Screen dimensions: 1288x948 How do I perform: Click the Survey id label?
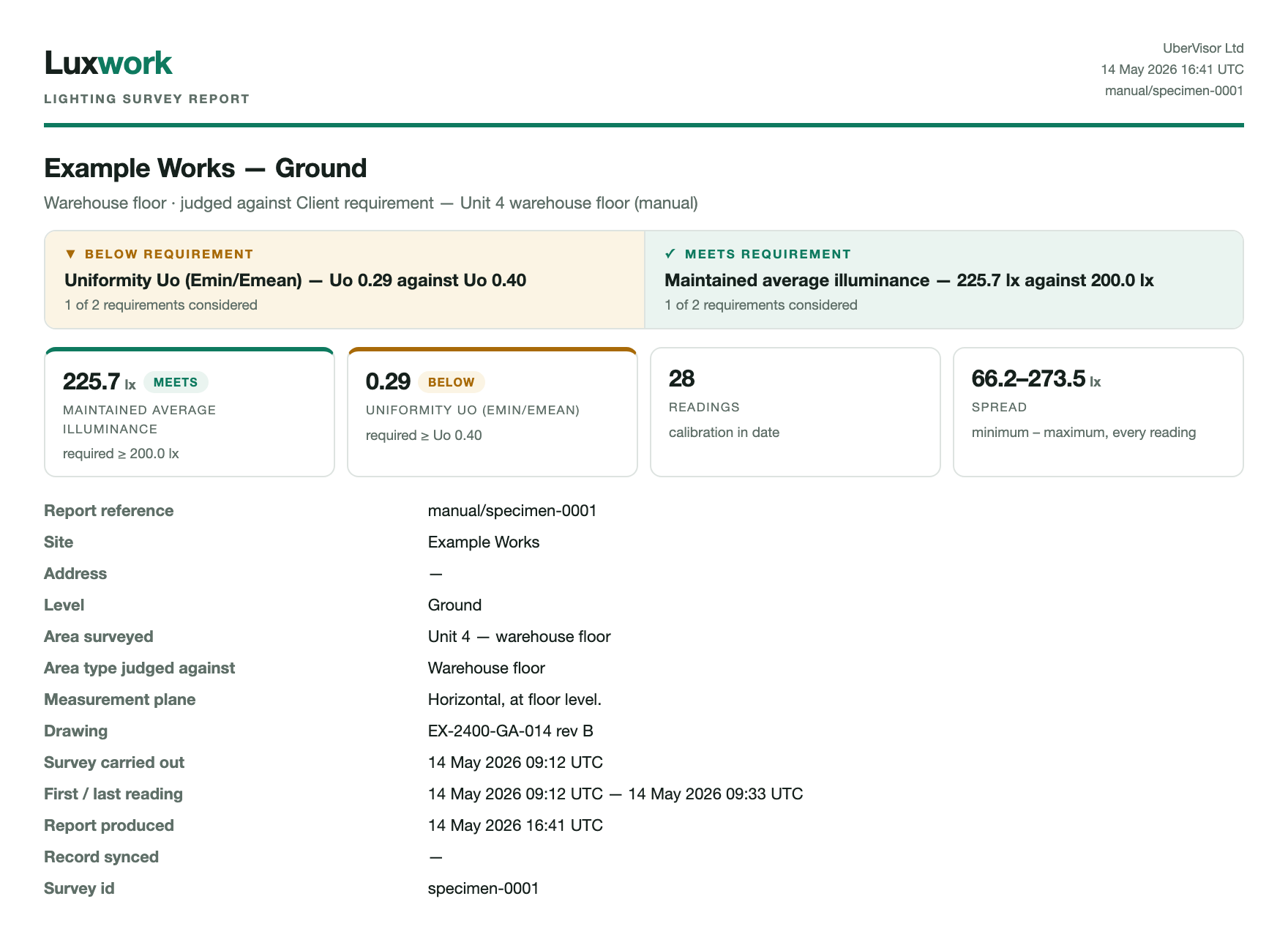click(79, 889)
